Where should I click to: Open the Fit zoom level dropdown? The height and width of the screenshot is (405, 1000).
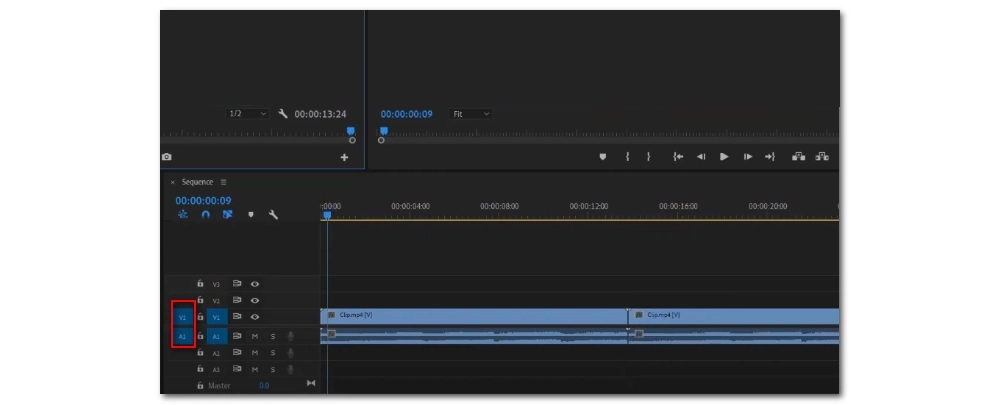click(x=471, y=114)
